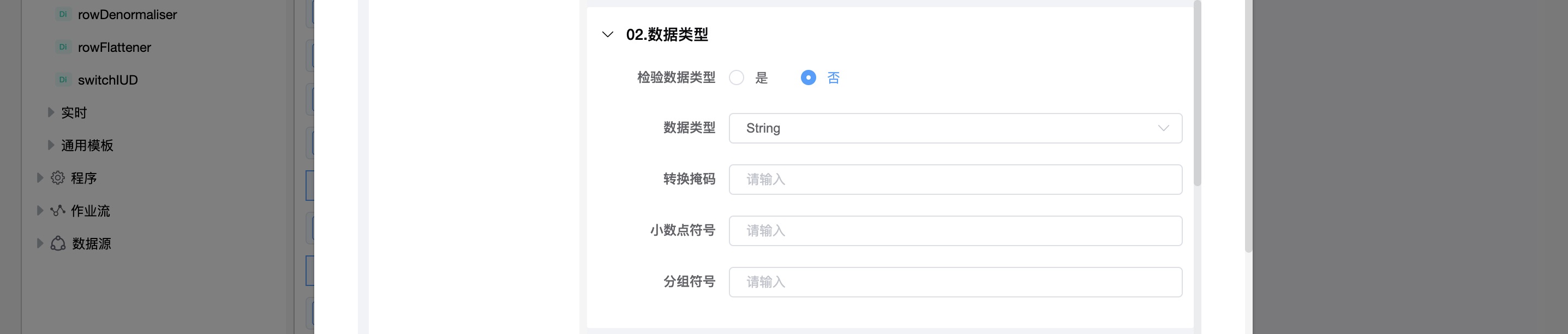This screenshot has width=1568, height=334.
Task: Expand the 作业流 tree node
Action: 40,211
